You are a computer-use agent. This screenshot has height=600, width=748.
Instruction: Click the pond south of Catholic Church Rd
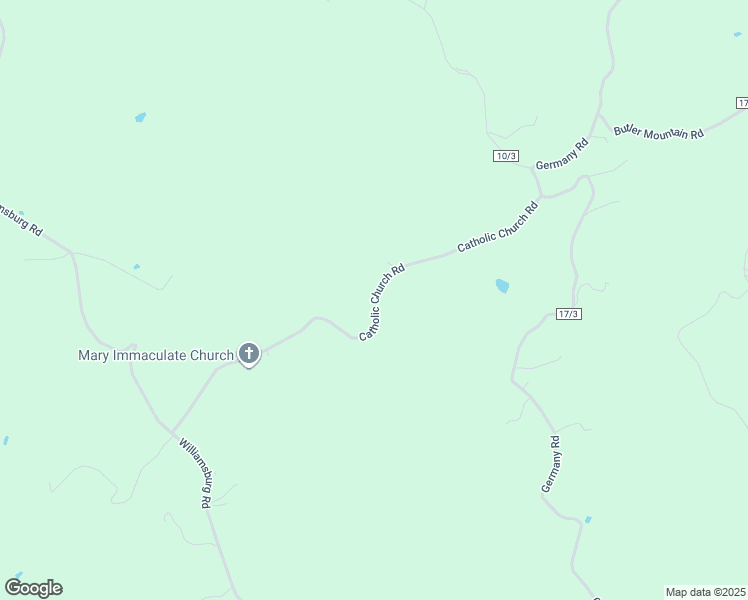(502, 286)
